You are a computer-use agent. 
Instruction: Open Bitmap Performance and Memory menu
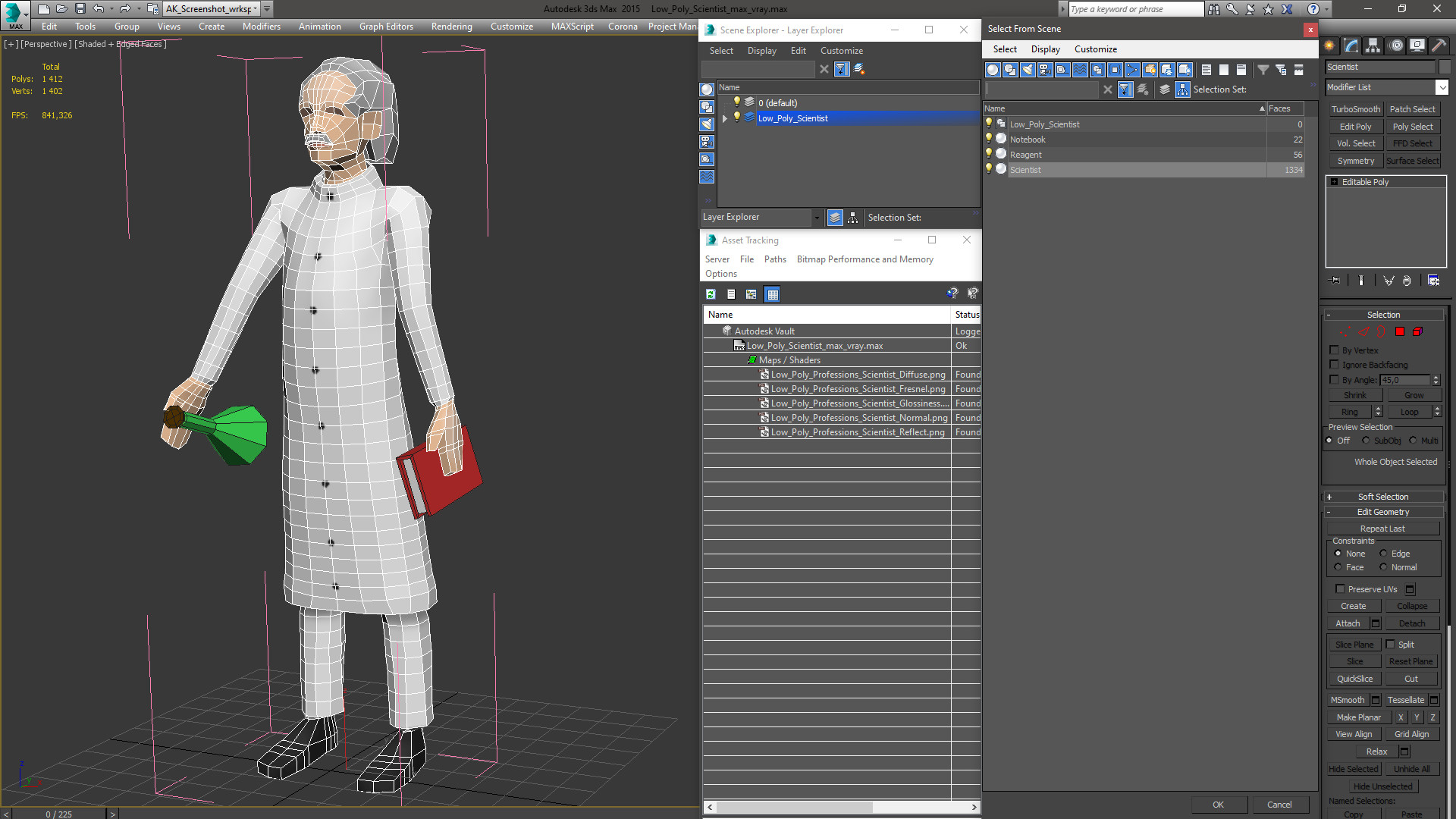864,259
